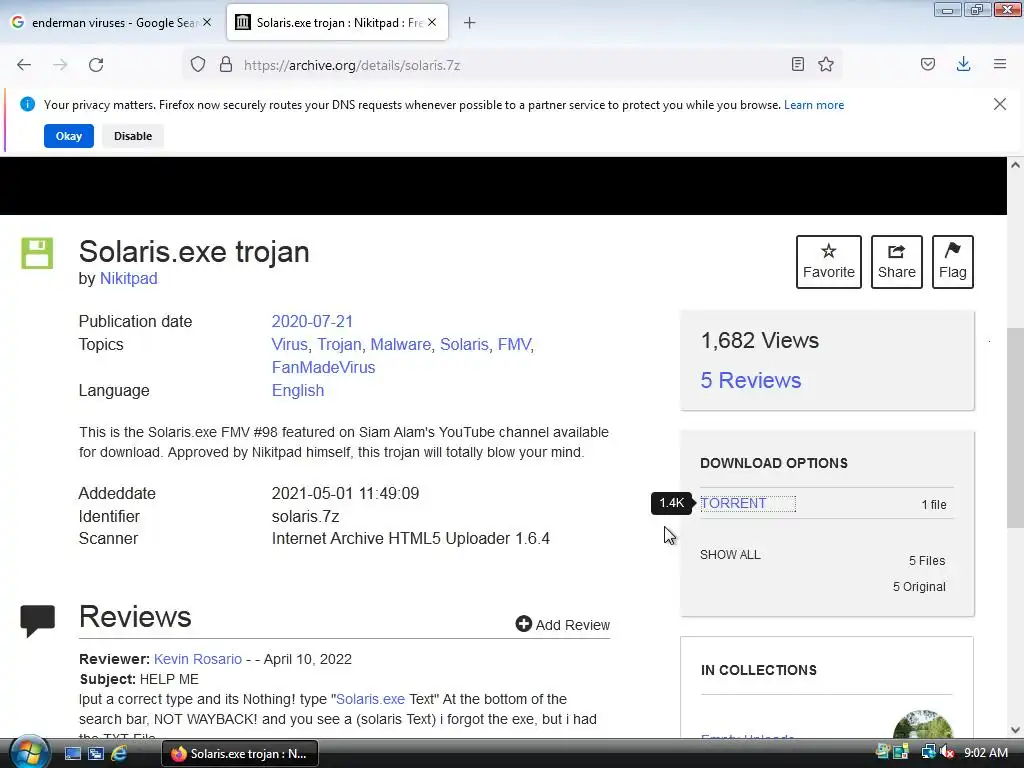
Task: Toggle reader view for this page
Action: pyautogui.click(x=797, y=64)
